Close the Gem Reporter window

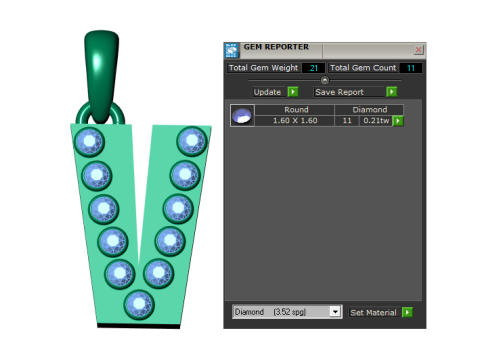pos(418,50)
